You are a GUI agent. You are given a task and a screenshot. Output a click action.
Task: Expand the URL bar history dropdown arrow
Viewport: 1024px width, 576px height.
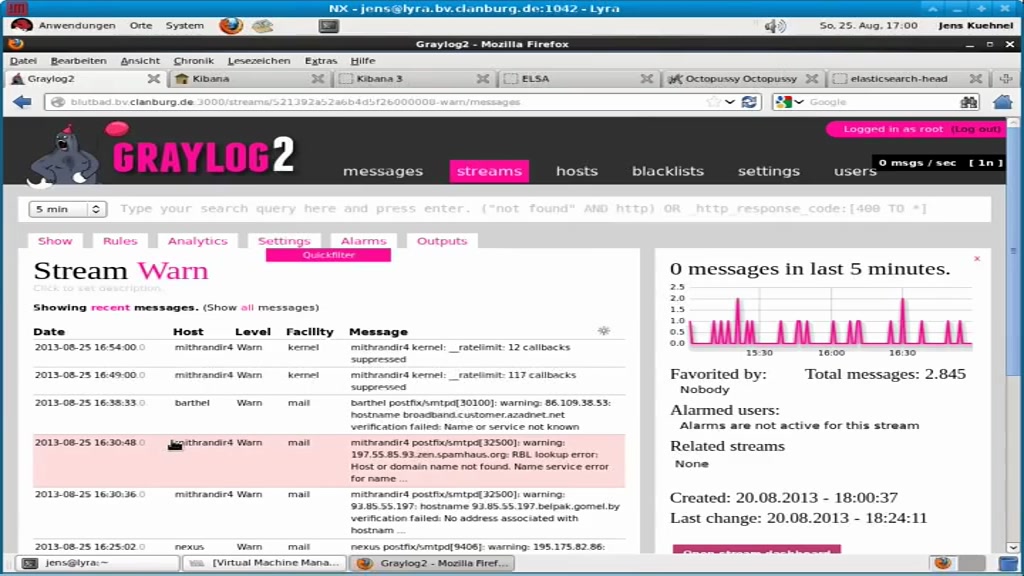tap(730, 102)
